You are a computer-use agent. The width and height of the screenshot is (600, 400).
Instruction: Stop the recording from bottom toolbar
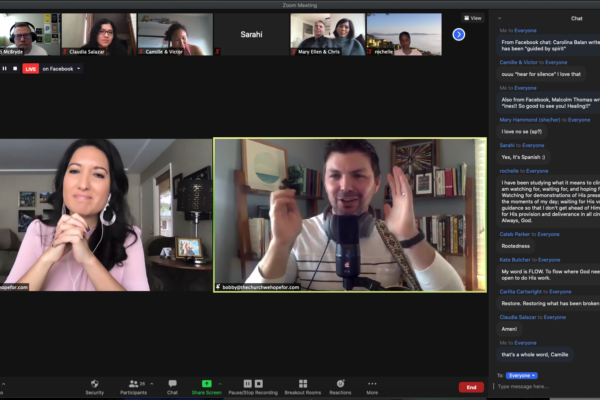click(x=259, y=384)
